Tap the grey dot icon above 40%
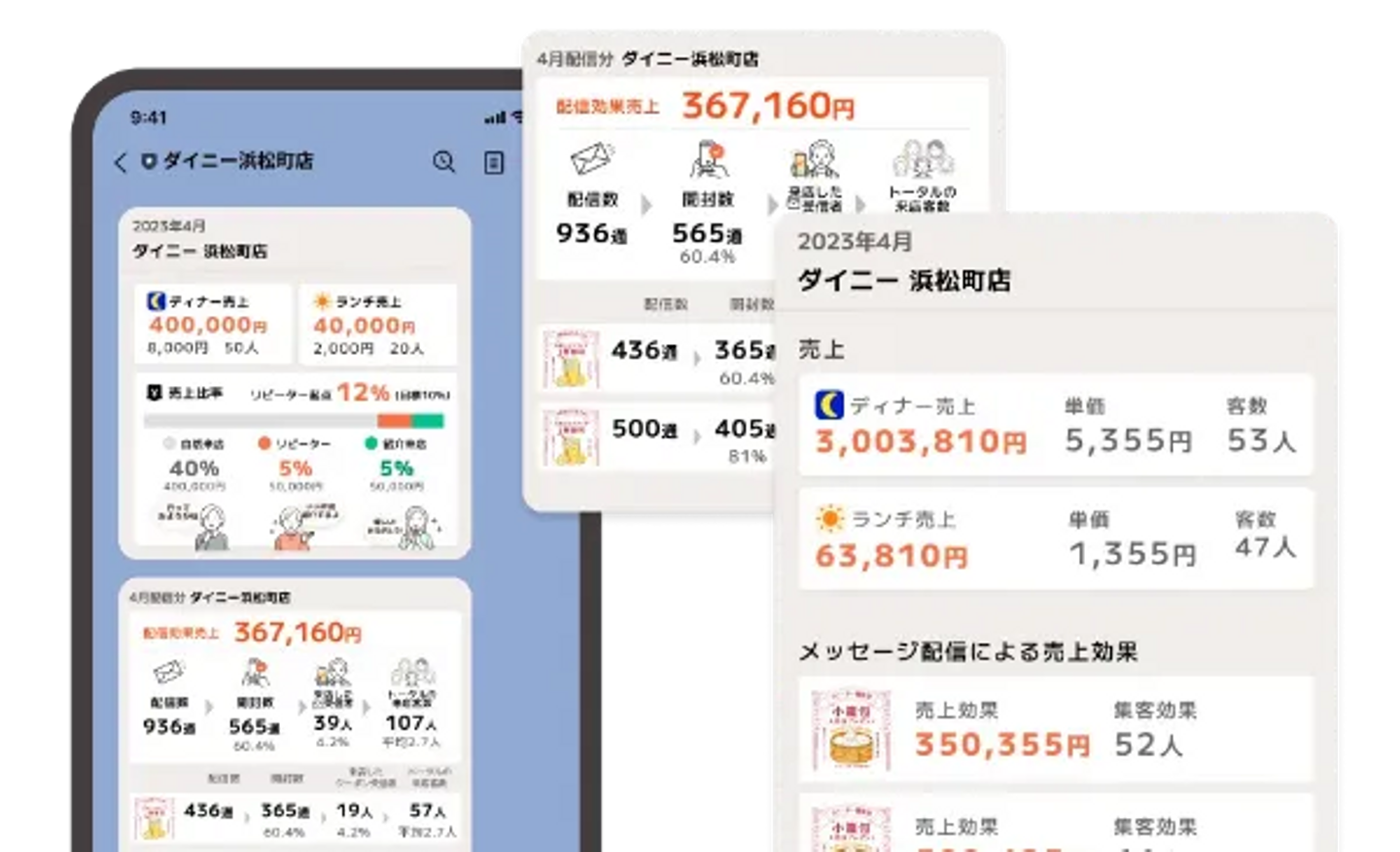This screenshot has width=1400, height=852. (x=168, y=444)
